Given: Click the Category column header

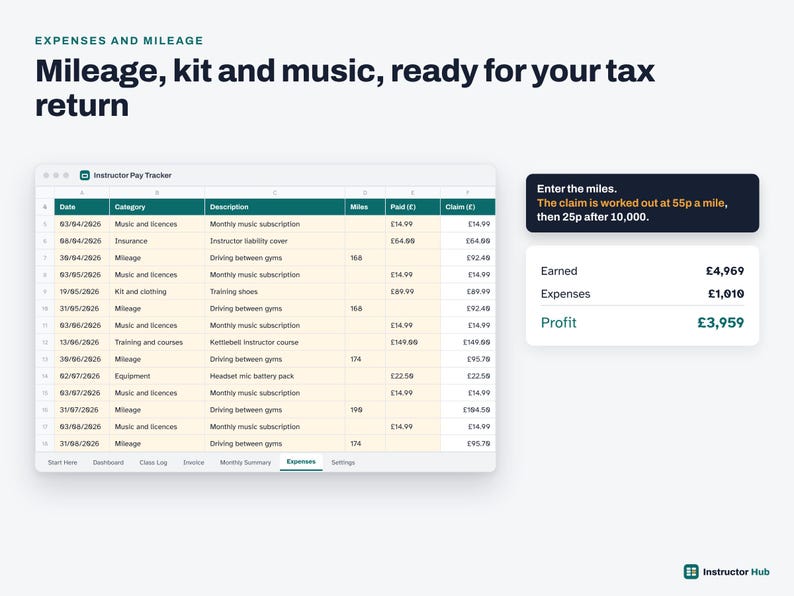Looking at the screenshot, I should point(157,207).
